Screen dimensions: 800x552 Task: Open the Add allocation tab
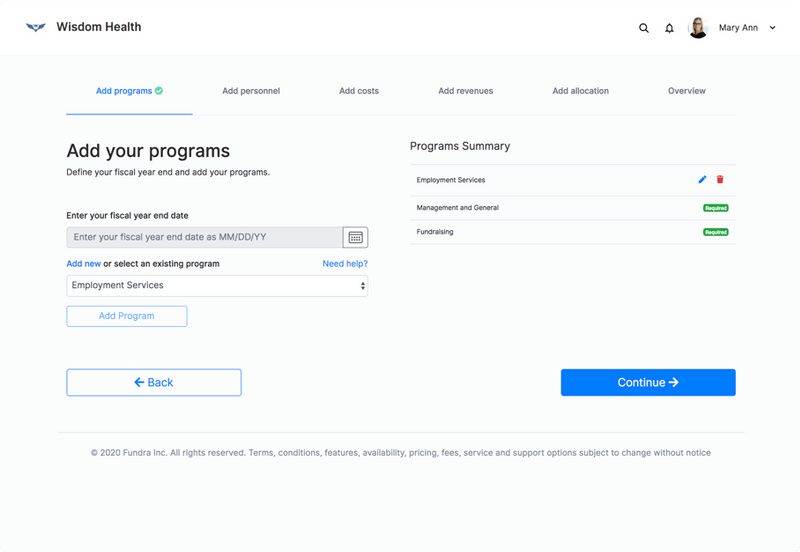click(581, 91)
